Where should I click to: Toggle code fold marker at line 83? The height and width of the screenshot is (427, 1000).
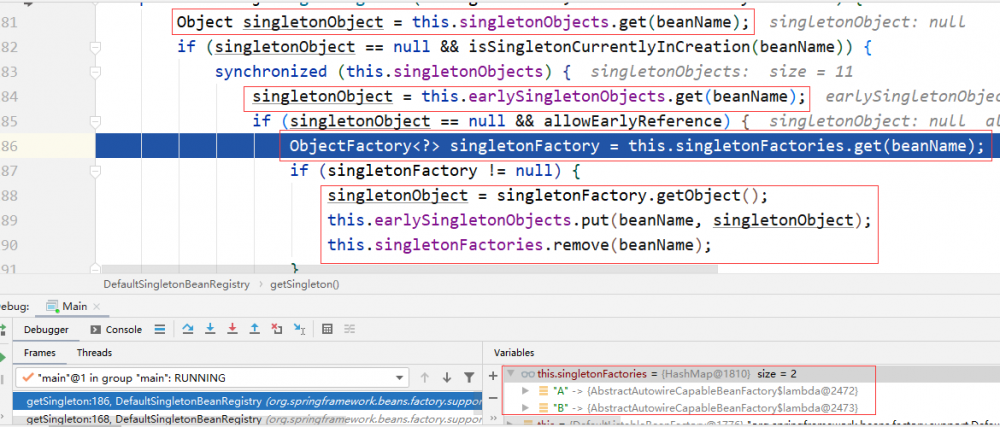[95, 72]
